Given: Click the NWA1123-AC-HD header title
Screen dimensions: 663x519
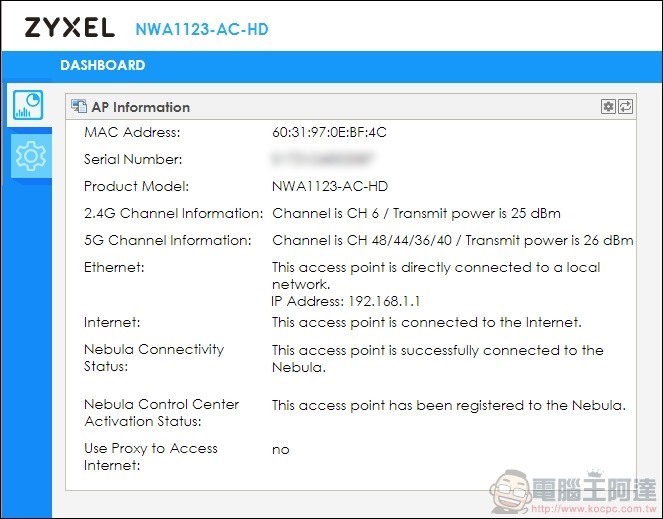Looking at the screenshot, I should click(x=202, y=29).
